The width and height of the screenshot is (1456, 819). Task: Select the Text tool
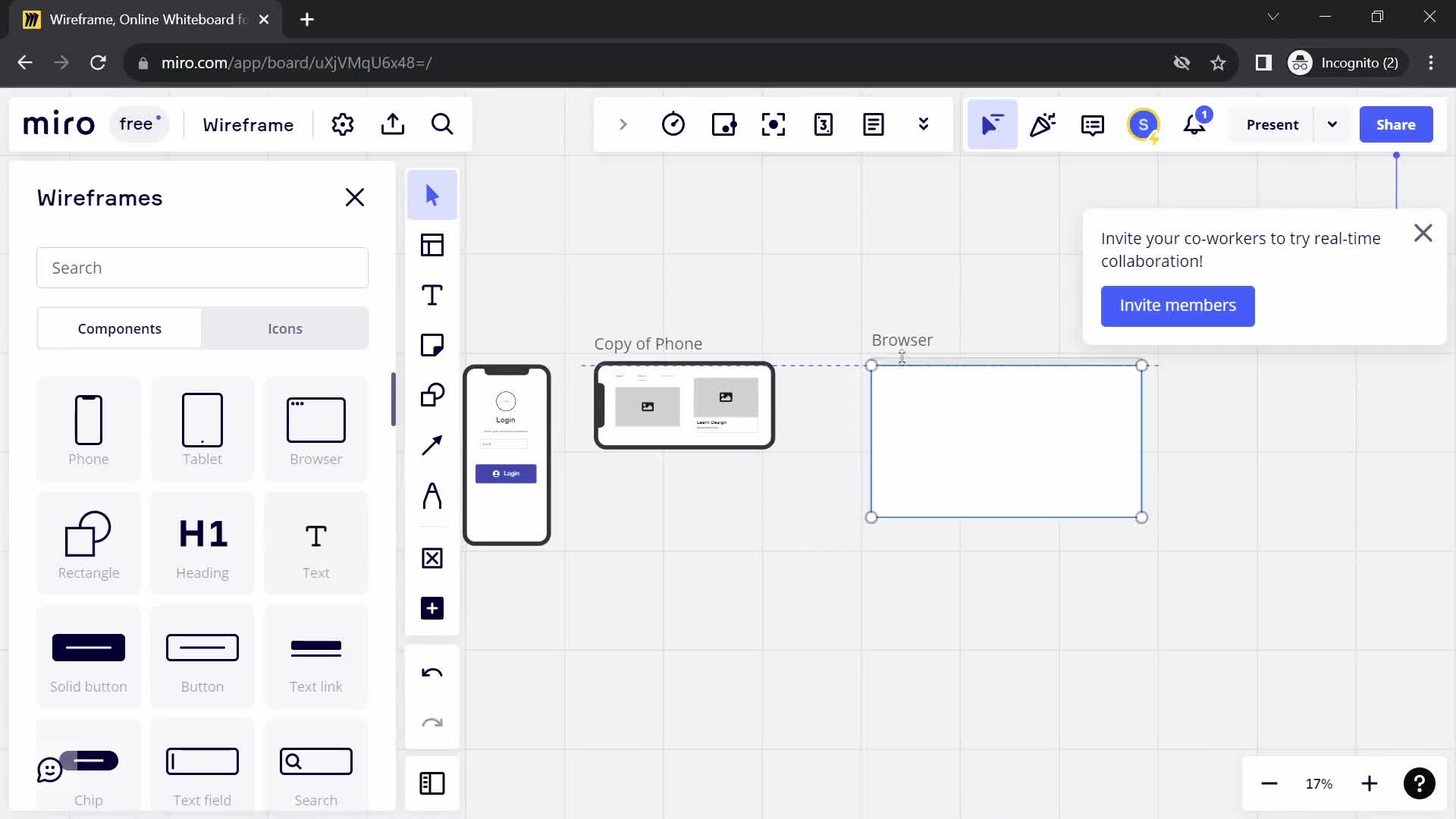click(x=432, y=296)
